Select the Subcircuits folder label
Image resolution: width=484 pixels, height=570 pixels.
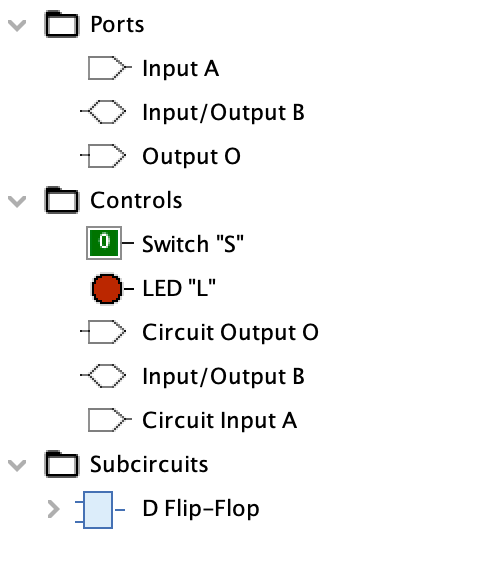(149, 464)
